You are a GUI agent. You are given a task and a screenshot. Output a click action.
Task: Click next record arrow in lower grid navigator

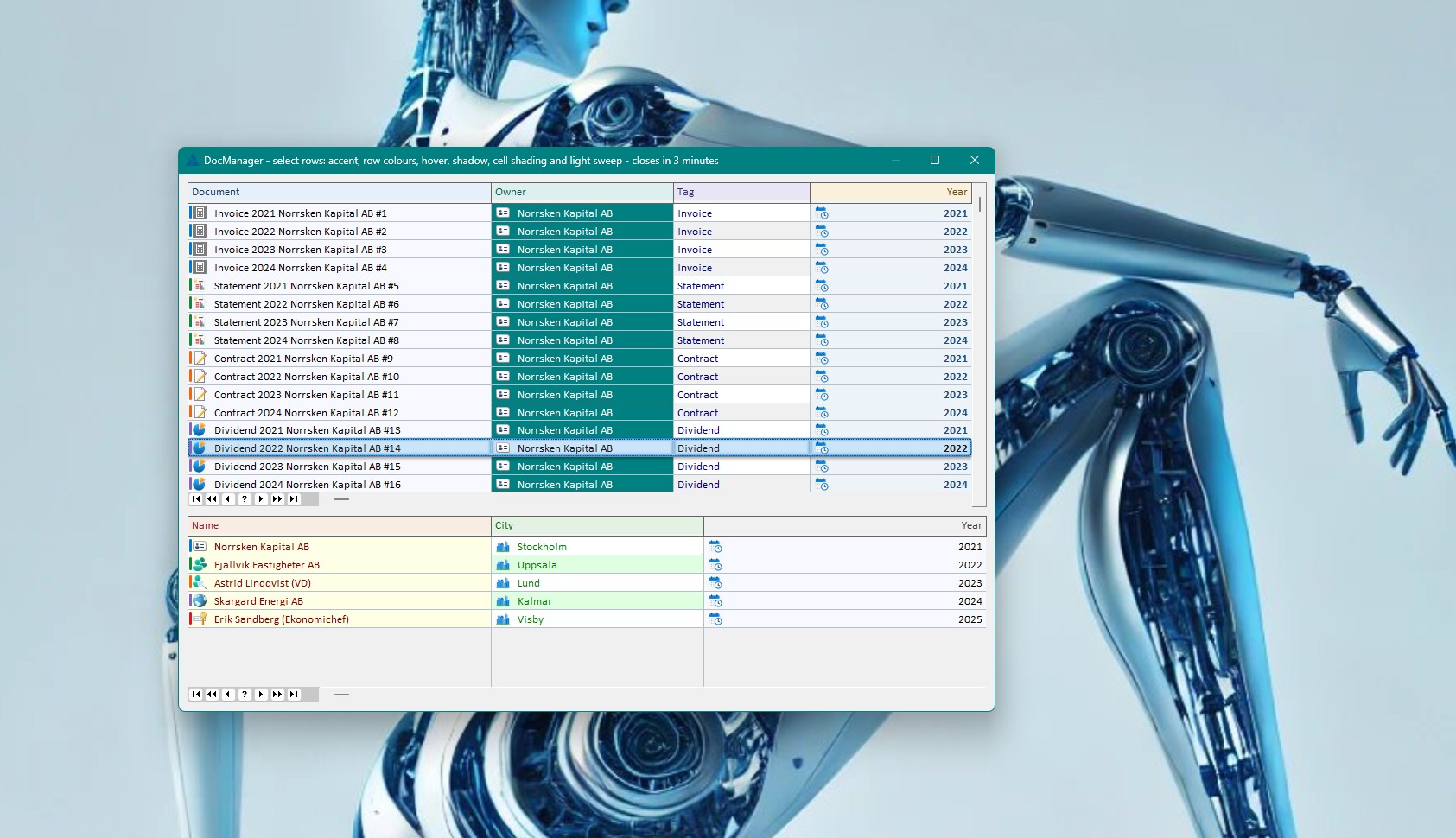[261, 694]
